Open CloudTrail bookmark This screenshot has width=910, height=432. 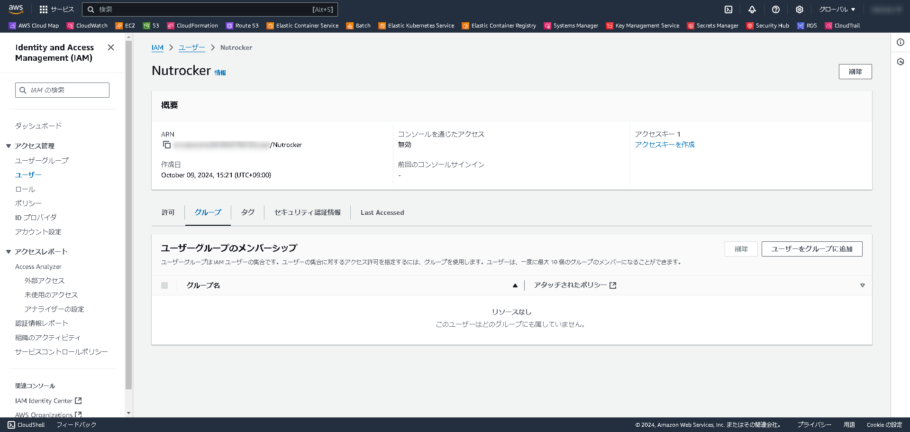pyautogui.click(x=842, y=26)
